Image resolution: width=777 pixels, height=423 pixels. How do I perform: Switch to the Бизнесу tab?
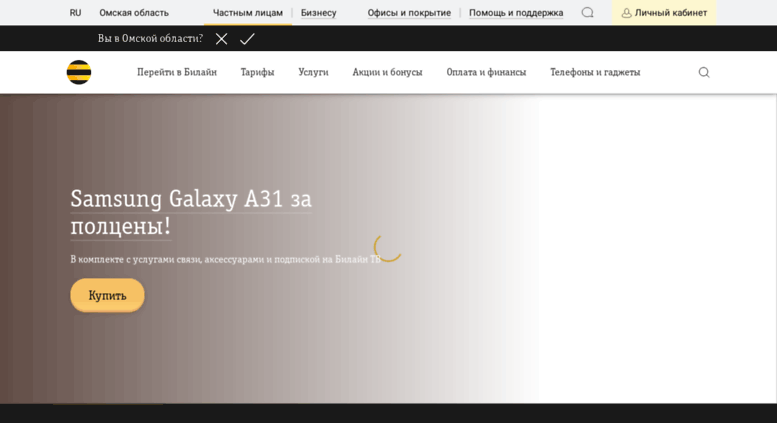click(x=319, y=13)
